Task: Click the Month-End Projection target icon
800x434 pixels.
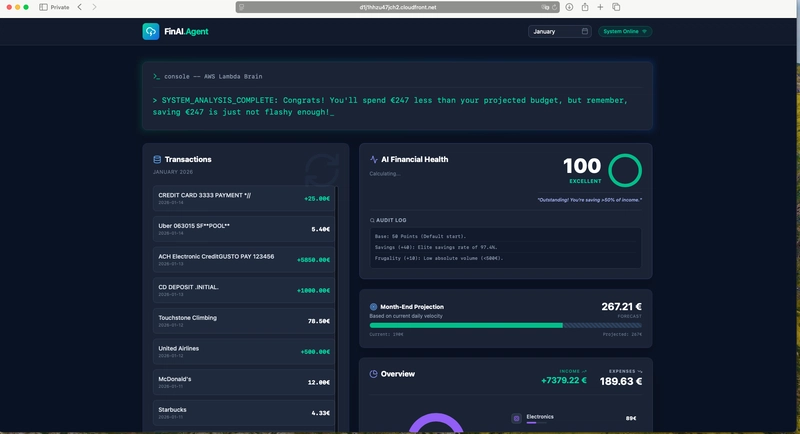Action: [374, 307]
